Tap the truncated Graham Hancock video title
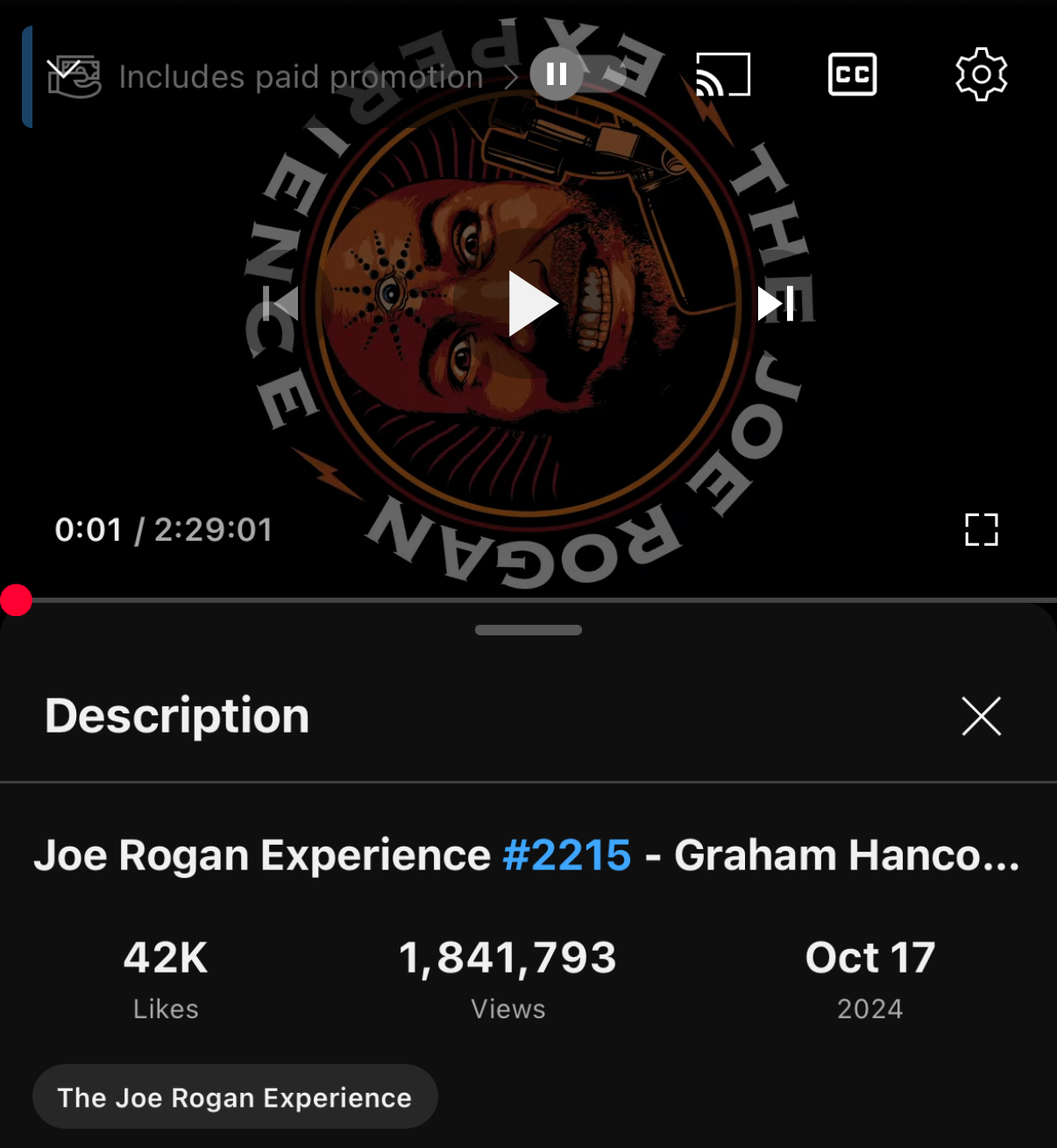 (x=527, y=855)
